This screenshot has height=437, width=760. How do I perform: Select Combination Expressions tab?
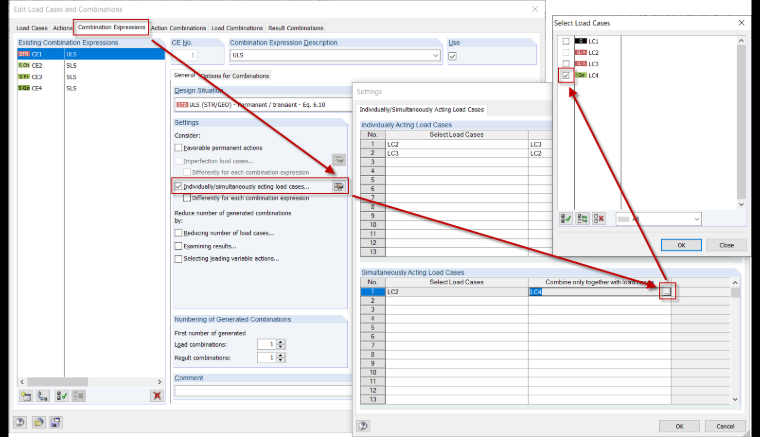[111, 27]
